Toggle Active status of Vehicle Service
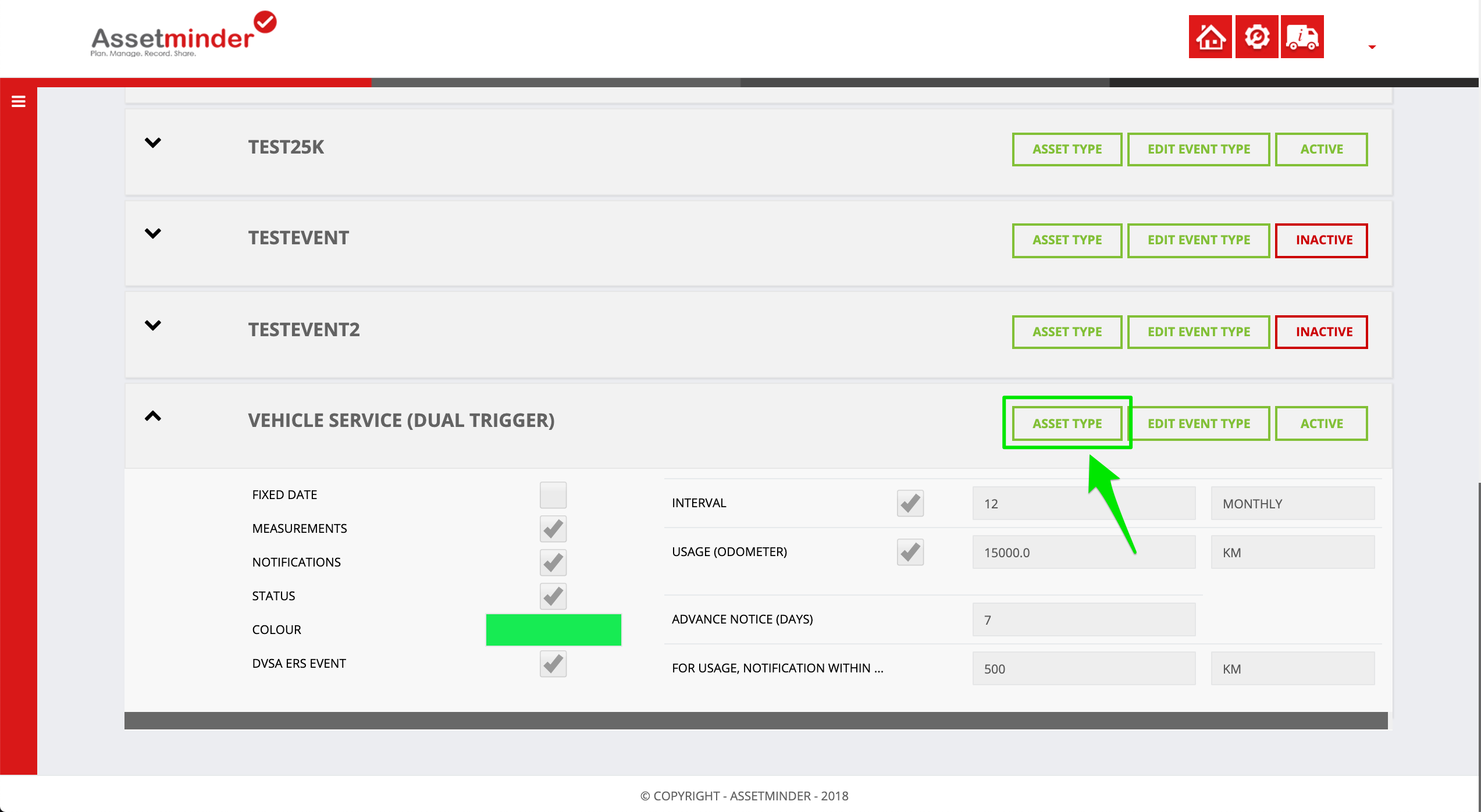Image resolution: width=1481 pixels, height=812 pixels. tap(1321, 423)
